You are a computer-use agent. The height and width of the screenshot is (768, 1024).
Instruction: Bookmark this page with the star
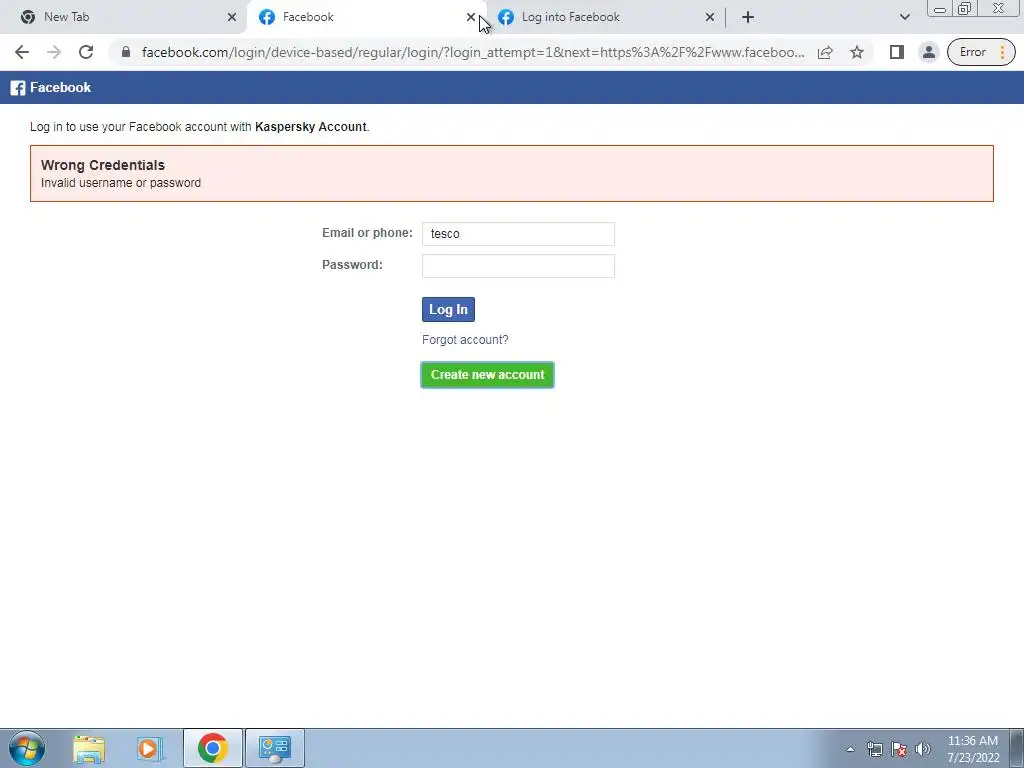coord(857,52)
